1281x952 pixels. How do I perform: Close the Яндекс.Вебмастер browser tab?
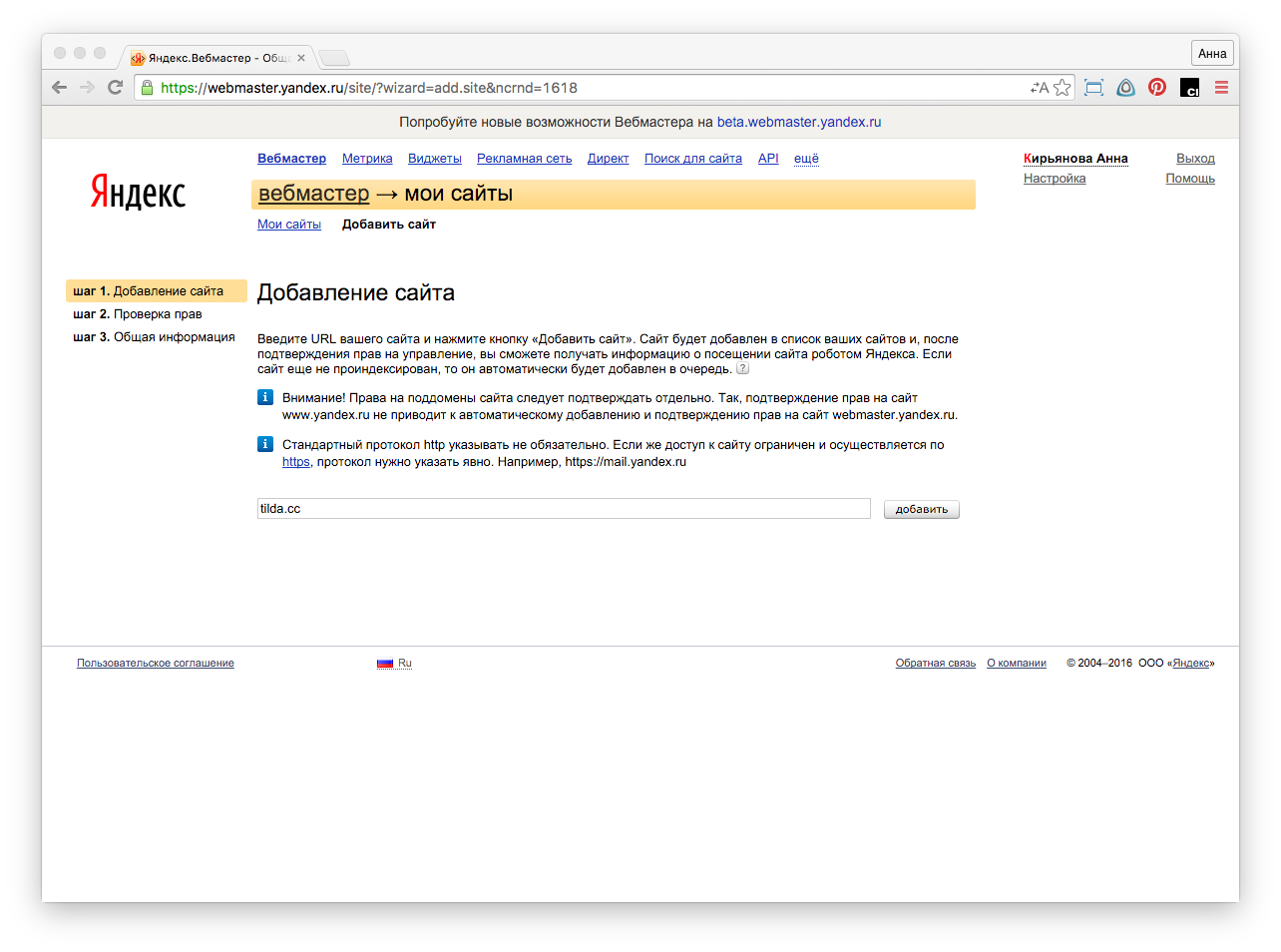tap(301, 58)
